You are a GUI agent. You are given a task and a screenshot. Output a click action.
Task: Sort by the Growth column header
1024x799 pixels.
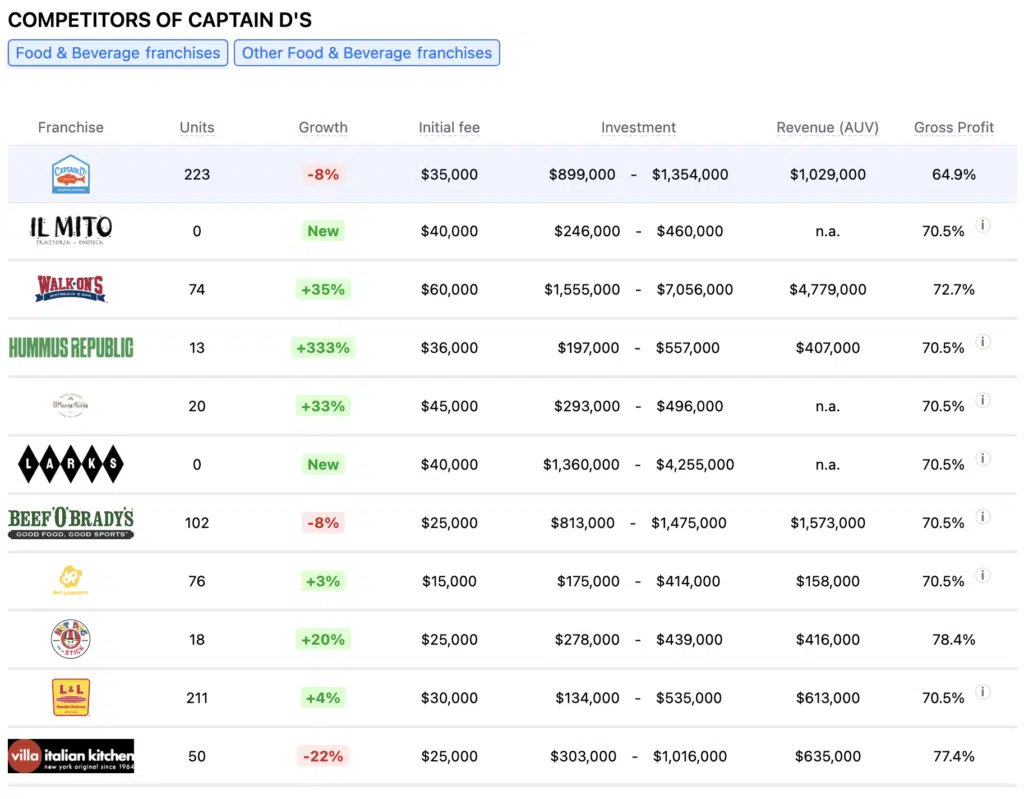click(x=323, y=127)
